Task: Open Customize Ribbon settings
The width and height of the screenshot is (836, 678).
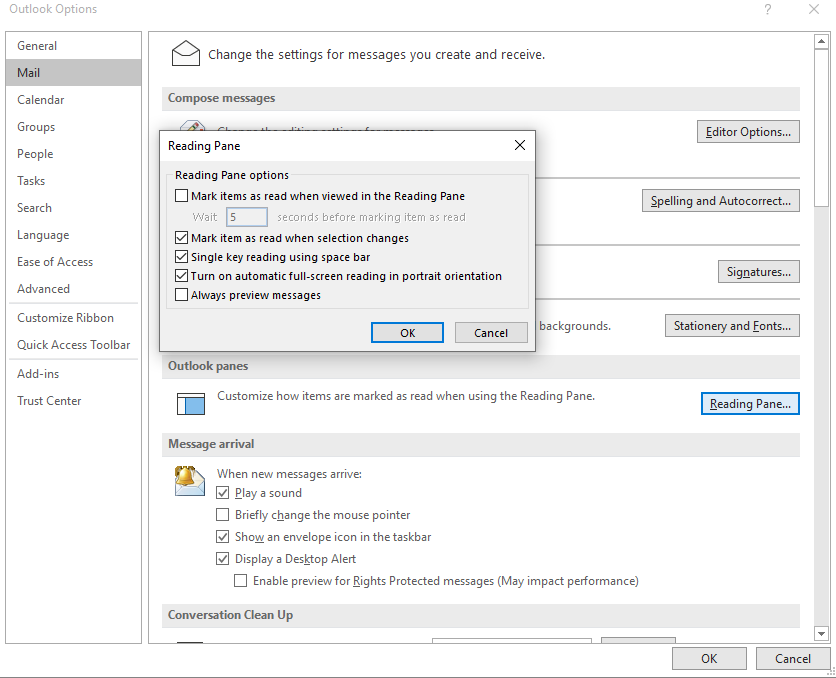Action: 74,318
